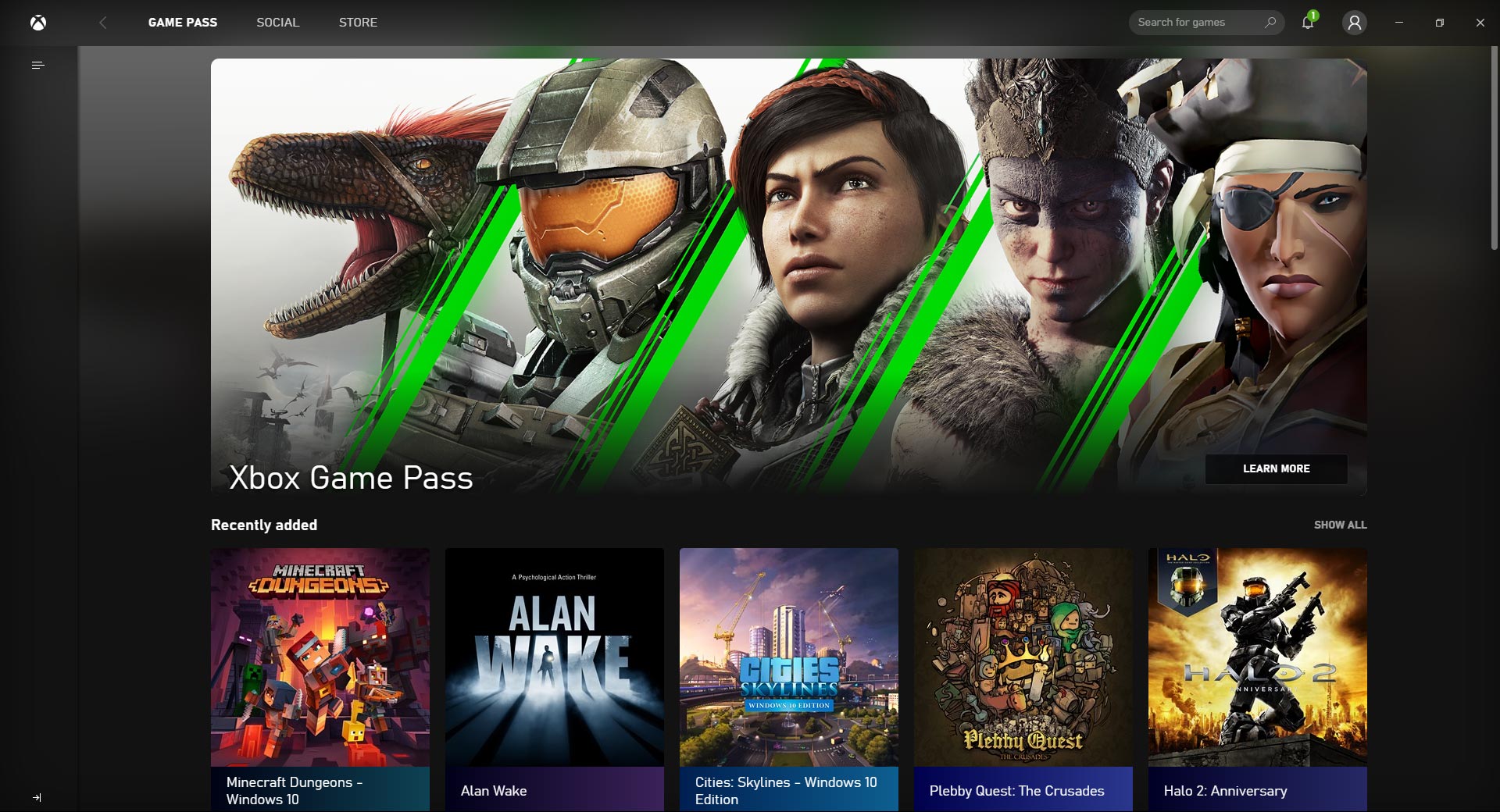
Task: Open the Social tab
Action: point(277,23)
